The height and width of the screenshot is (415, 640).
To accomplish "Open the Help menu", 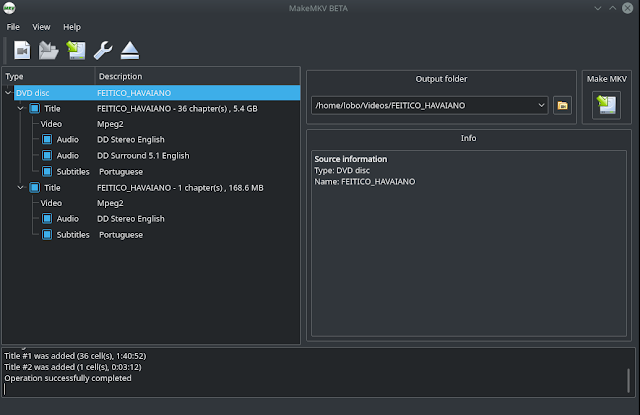I will [x=72, y=27].
